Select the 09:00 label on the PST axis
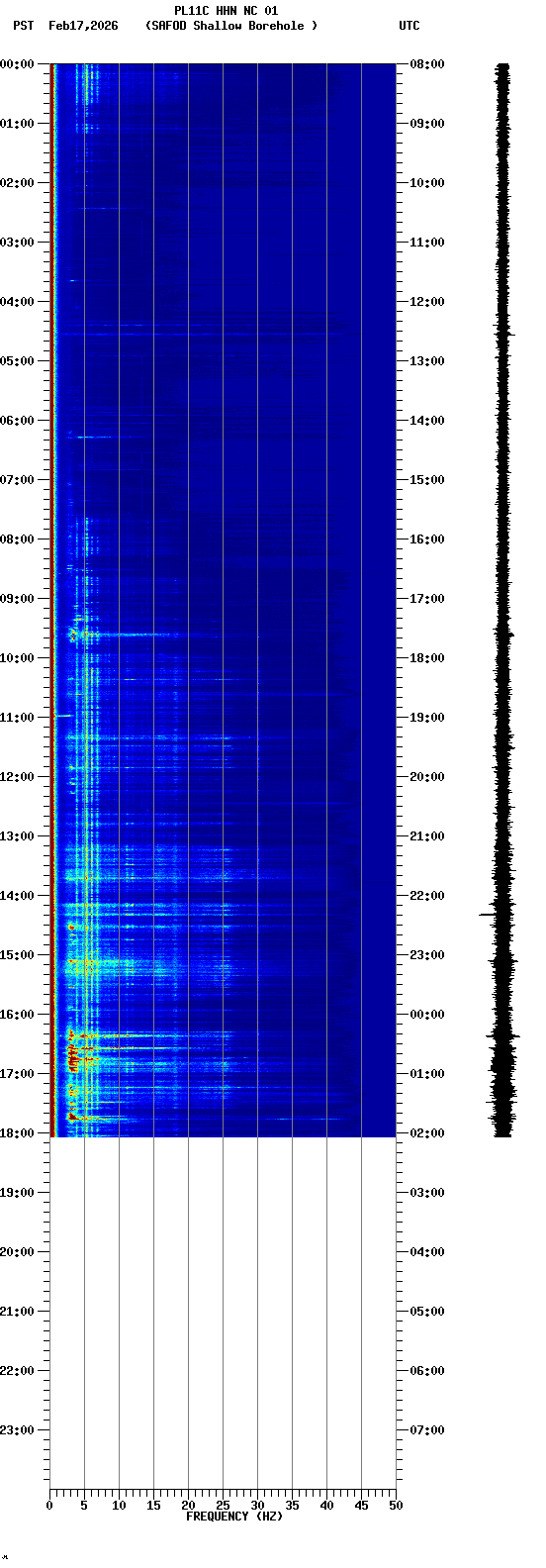Viewport: 546px width, 1568px height. (x=19, y=599)
